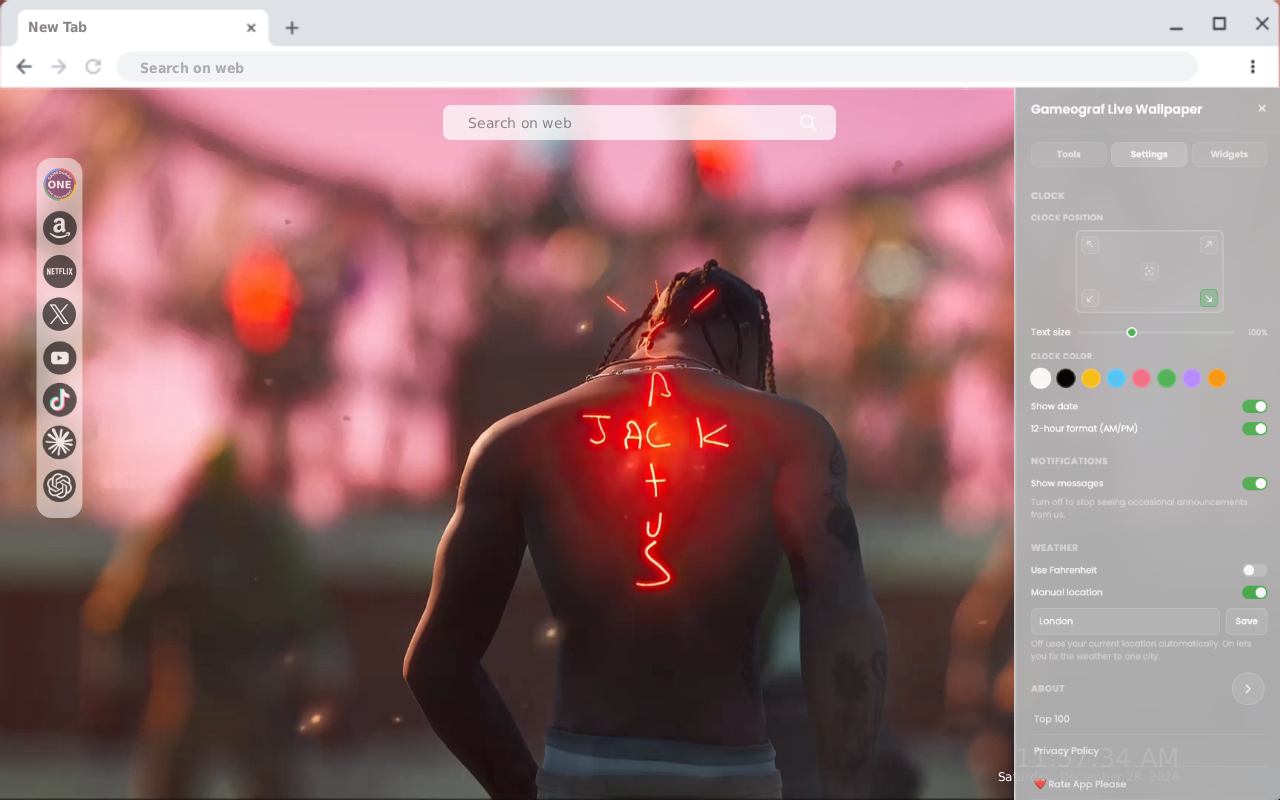The image size is (1280, 800).
Task: Set clock position to bottom-right corner
Action: click(x=1208, y=298)
